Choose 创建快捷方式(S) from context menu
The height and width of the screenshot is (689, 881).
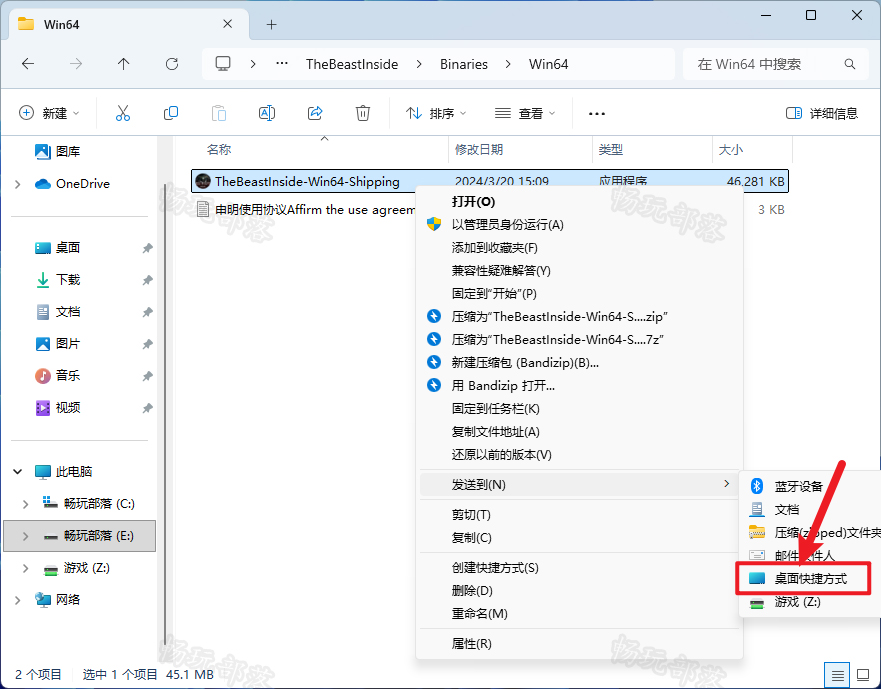point(579,568)
